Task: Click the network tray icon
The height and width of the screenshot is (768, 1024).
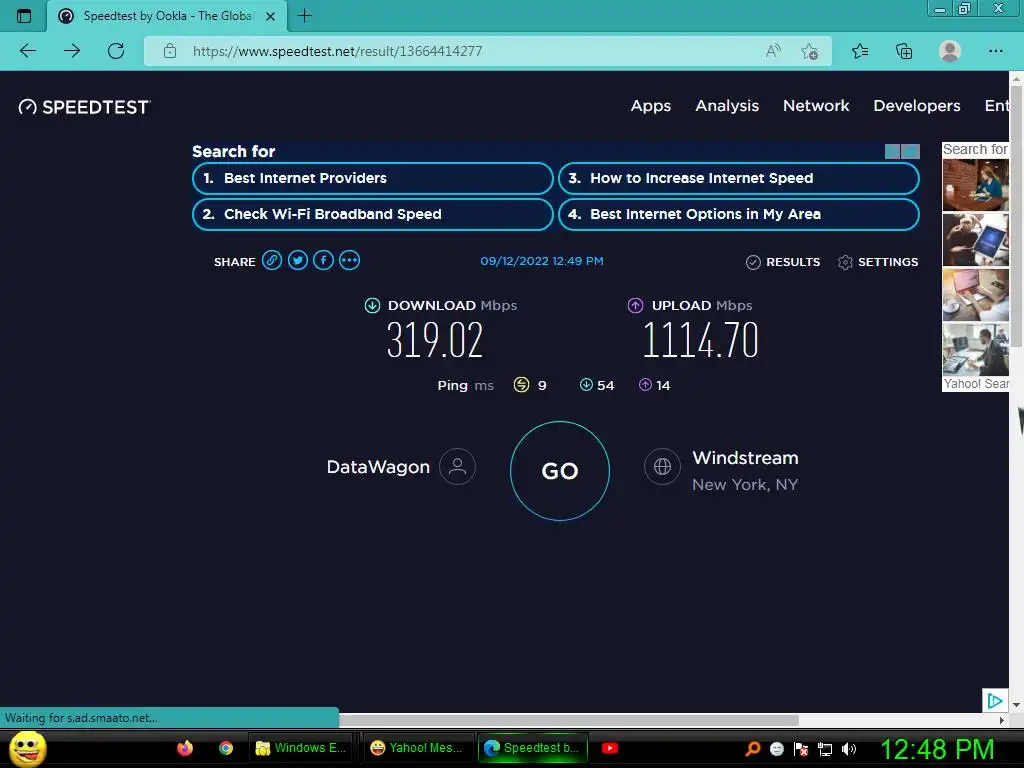Action: pos(825,749)
